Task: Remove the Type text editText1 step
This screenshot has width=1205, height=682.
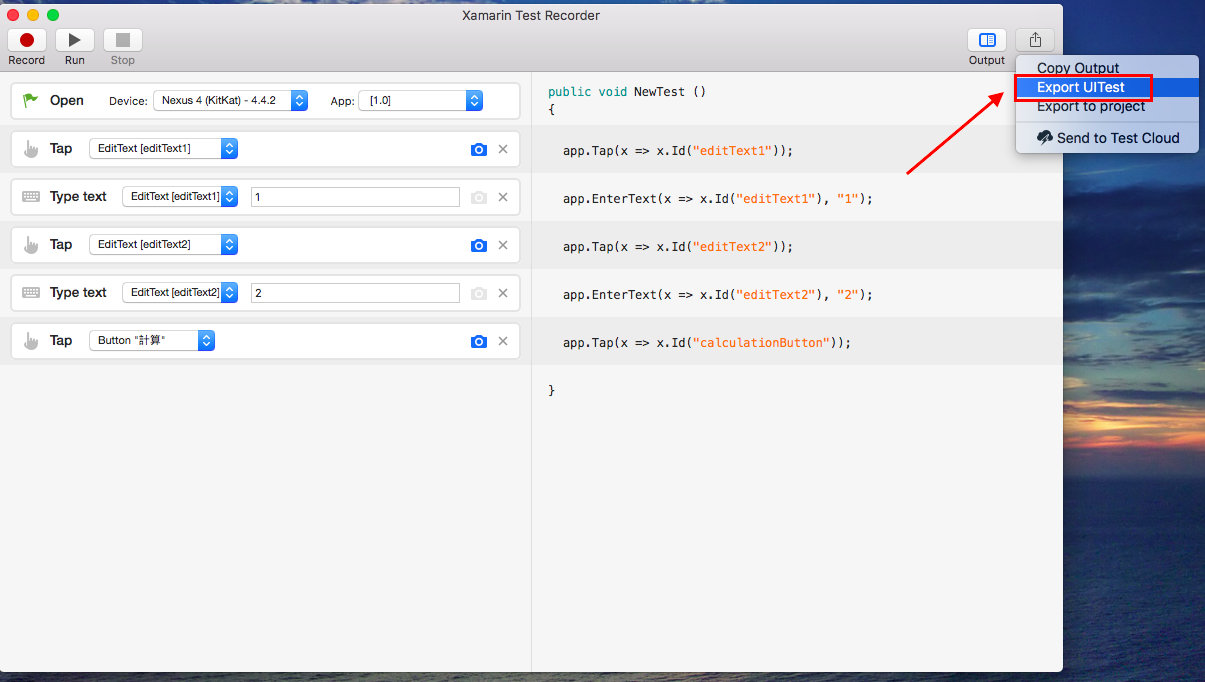Action: click(503, 197)
